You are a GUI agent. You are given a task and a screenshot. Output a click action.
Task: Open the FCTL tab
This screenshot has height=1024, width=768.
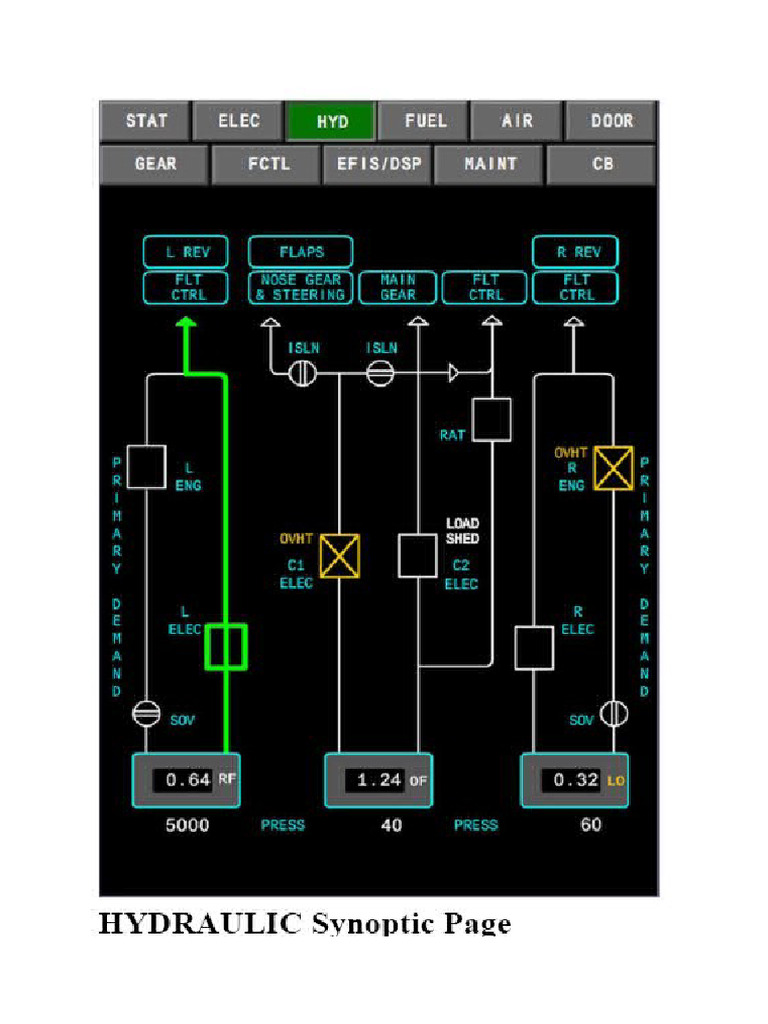(x=268, y=164)
